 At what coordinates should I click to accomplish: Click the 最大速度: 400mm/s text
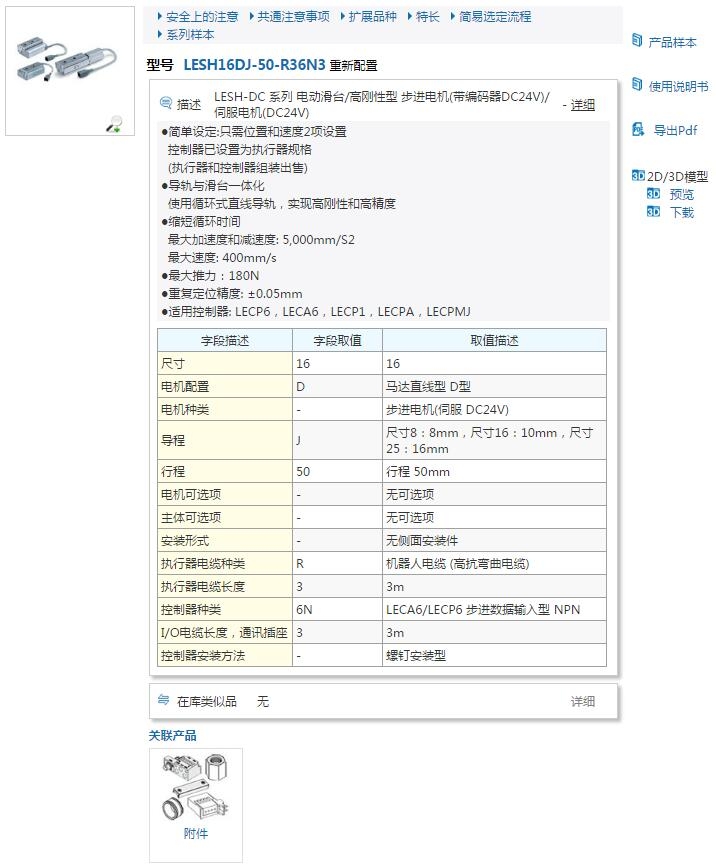(222, 257)
